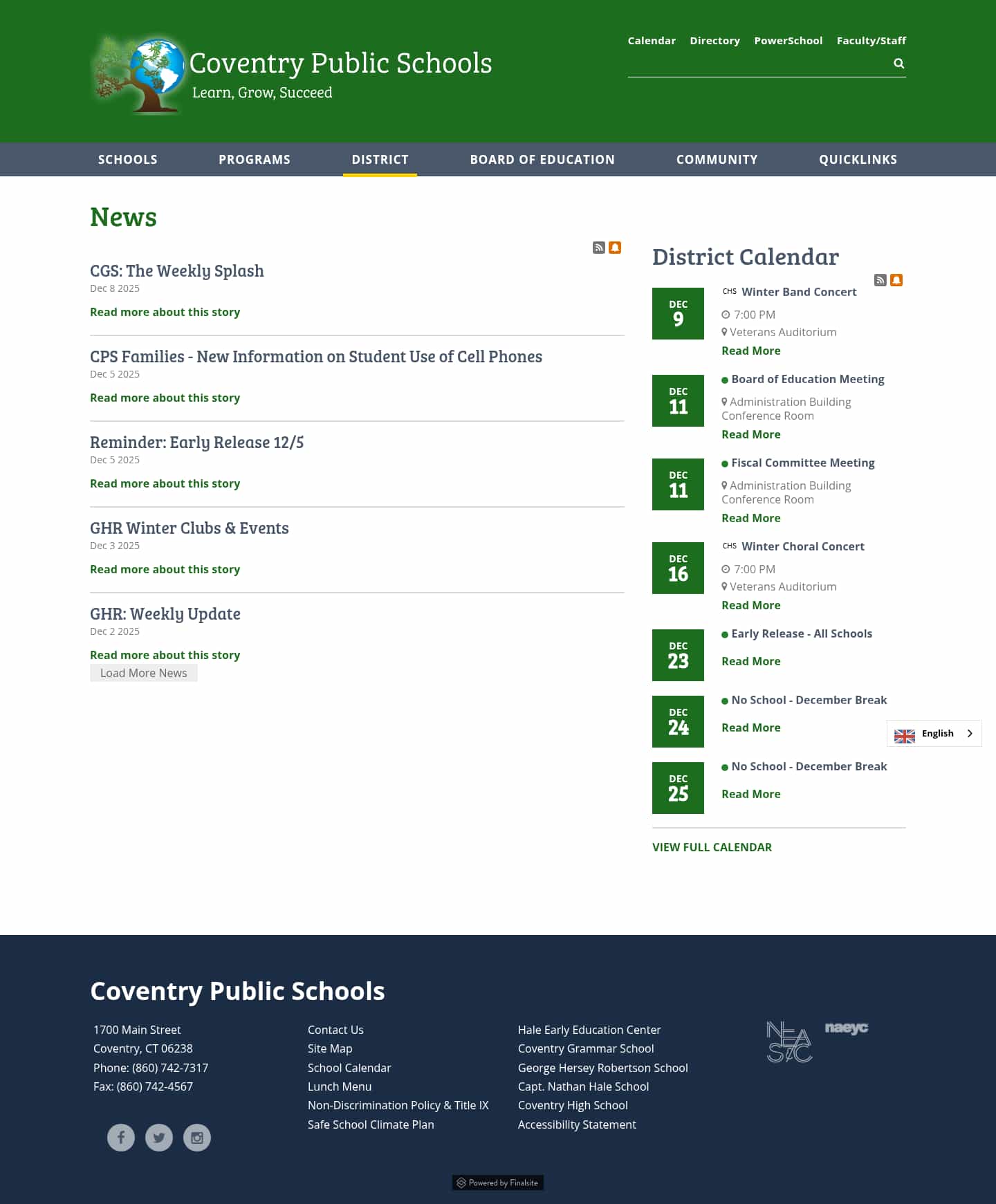Open Non-Discrimination Policy & Title IX link
The width and height of the screenshot is (996, 1204).
click(x=398, y=1105)
